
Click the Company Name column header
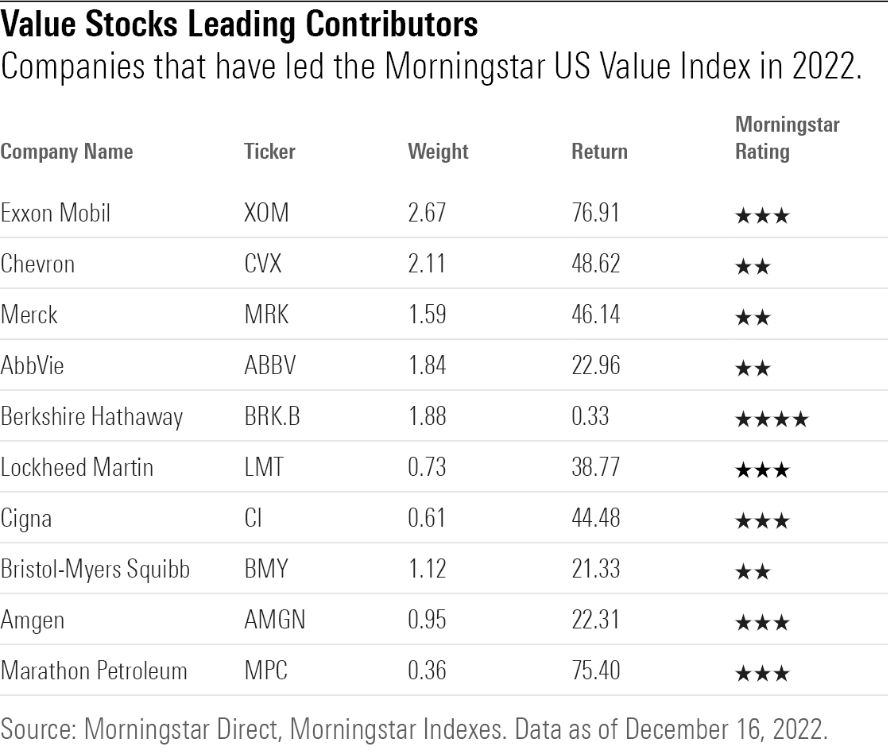(67, 152)
